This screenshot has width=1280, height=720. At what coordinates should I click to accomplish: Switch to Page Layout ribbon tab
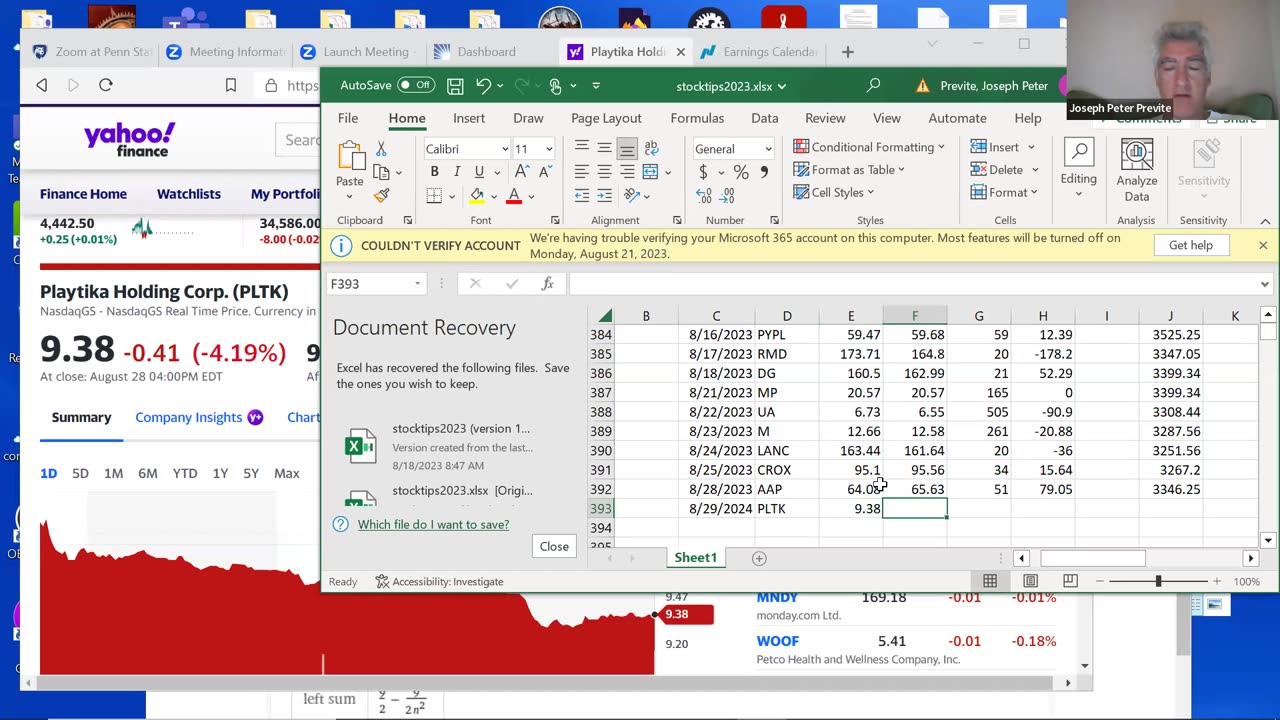click(x=606, y=118)
